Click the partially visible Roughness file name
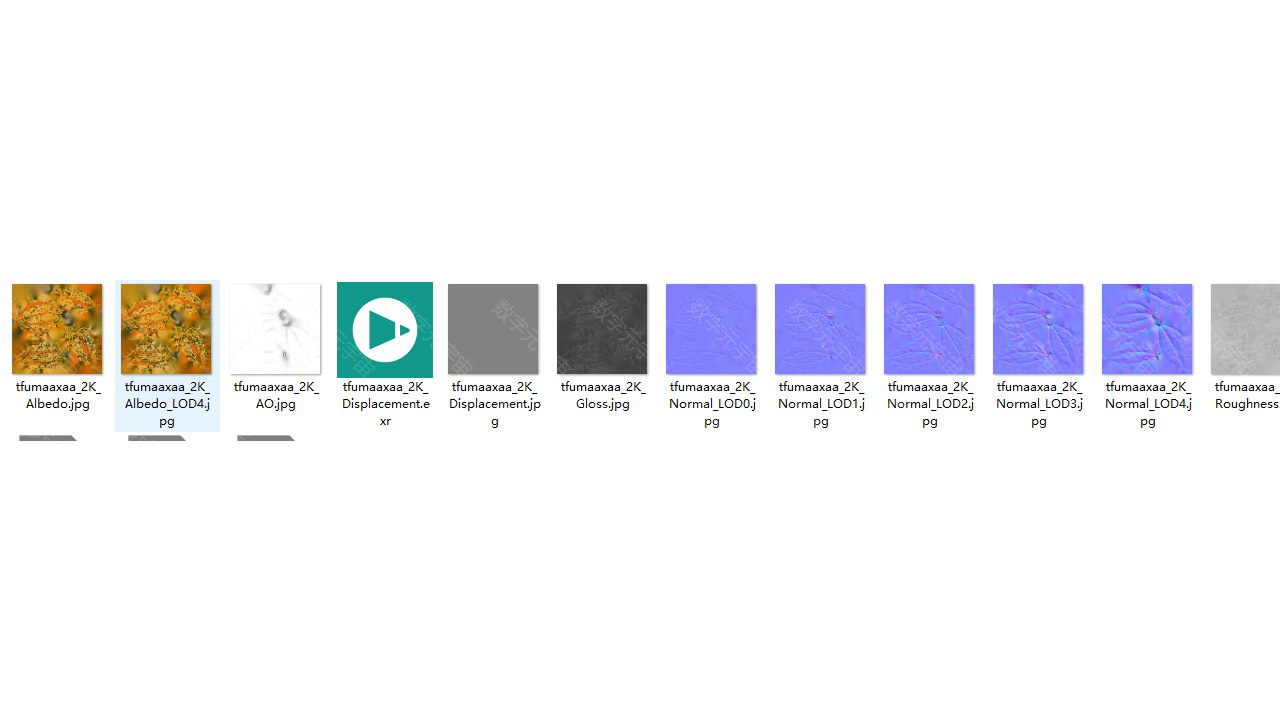 1247,395
